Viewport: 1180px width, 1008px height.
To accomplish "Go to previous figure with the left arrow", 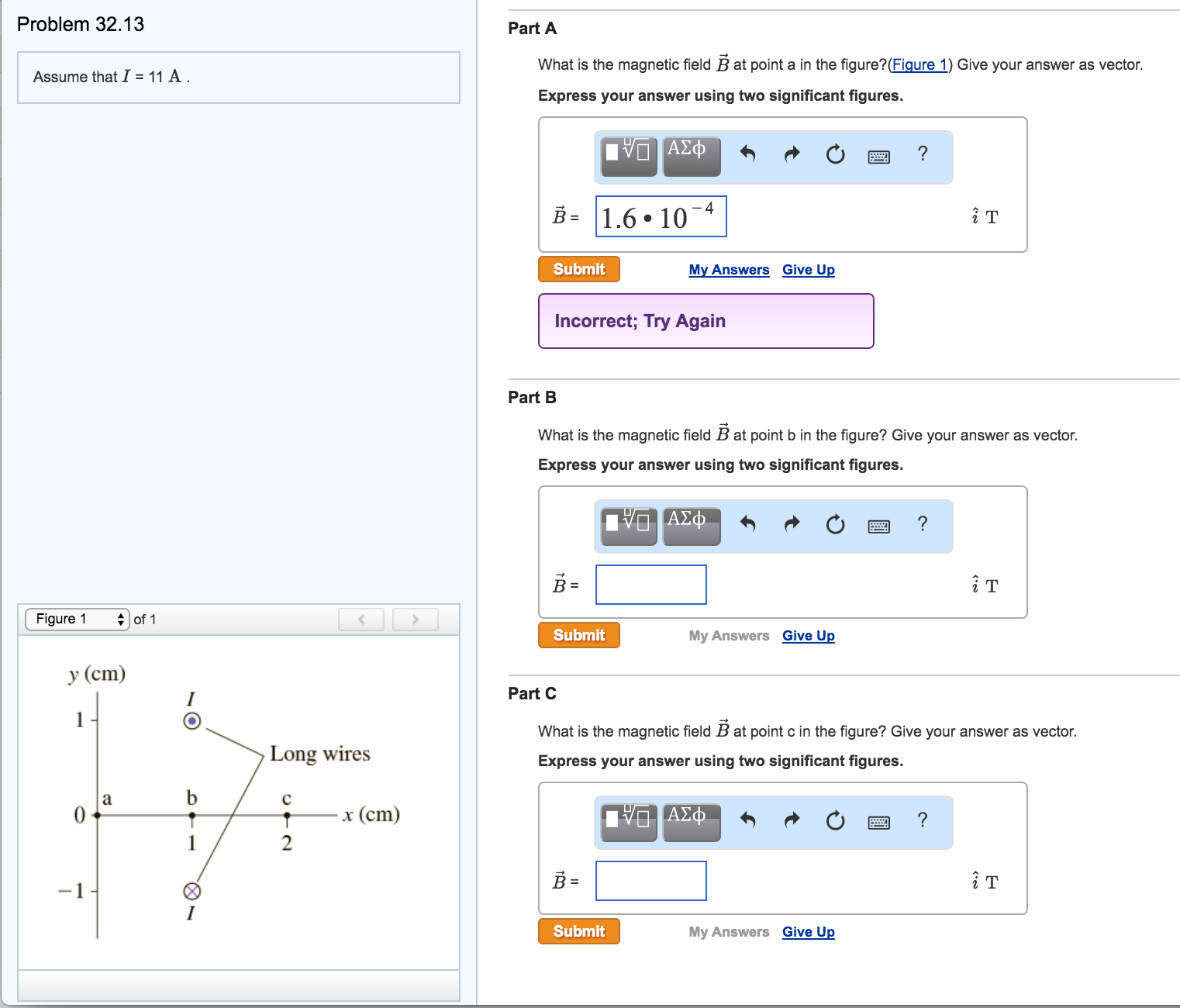I will click(x=361, y=619).
